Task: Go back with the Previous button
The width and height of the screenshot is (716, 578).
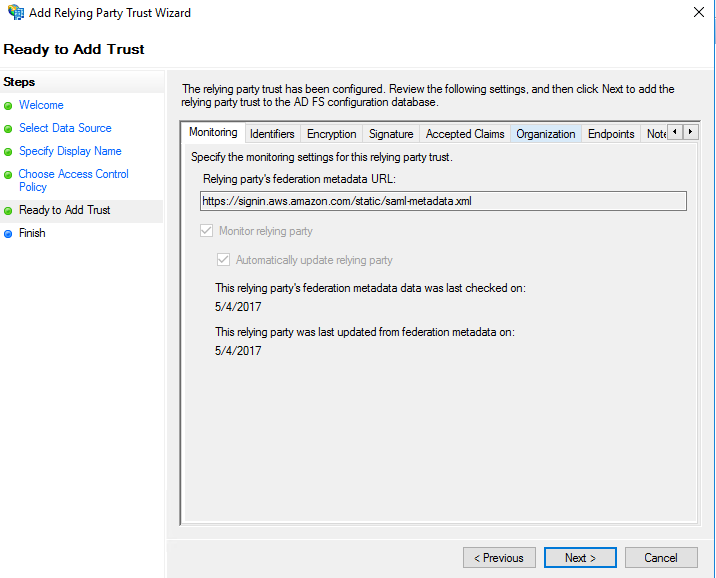Action: (x=499, y=558)
